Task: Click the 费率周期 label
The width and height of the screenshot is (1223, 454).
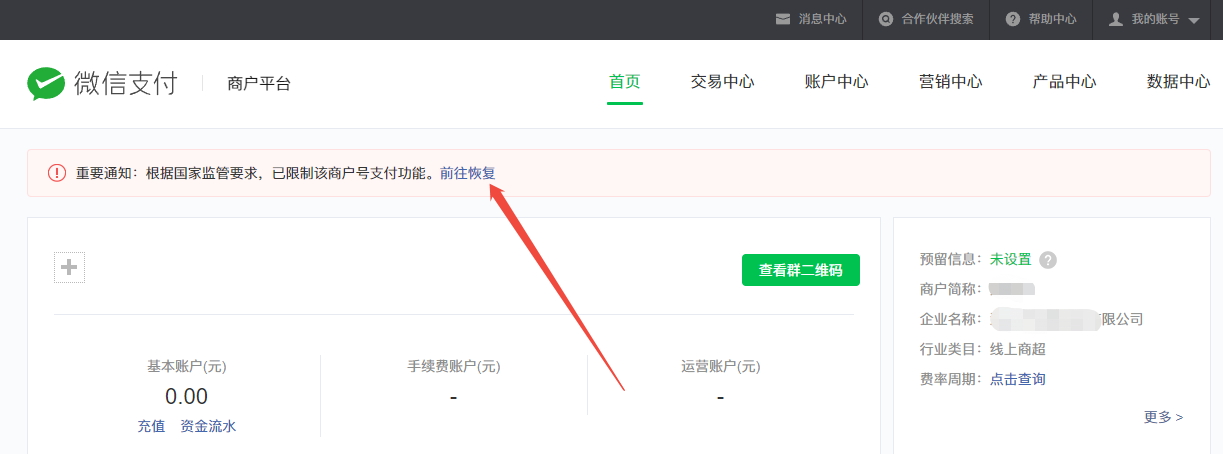Action: [x=948, y=380]
